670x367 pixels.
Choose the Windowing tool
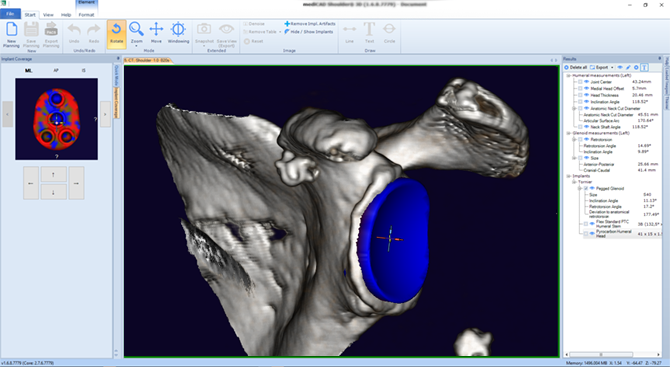coord(178,33)
